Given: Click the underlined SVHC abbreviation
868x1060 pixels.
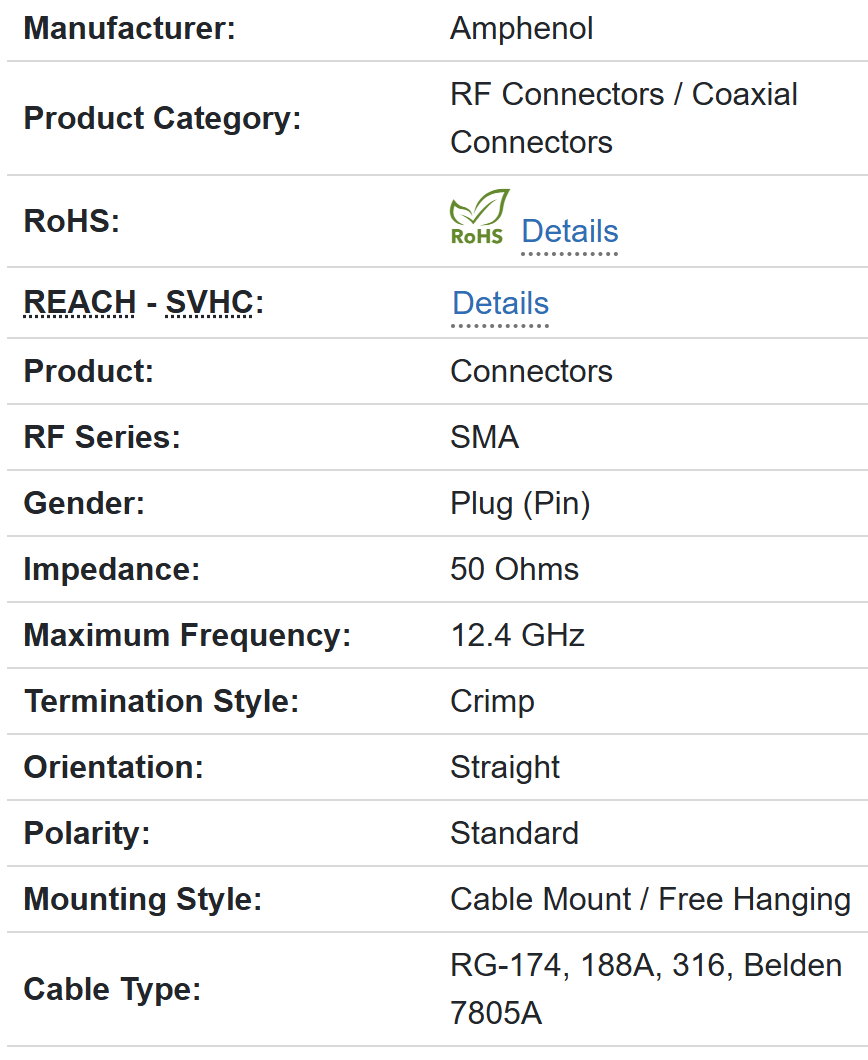Looking at the screenshot, I should tap(209, 302).
